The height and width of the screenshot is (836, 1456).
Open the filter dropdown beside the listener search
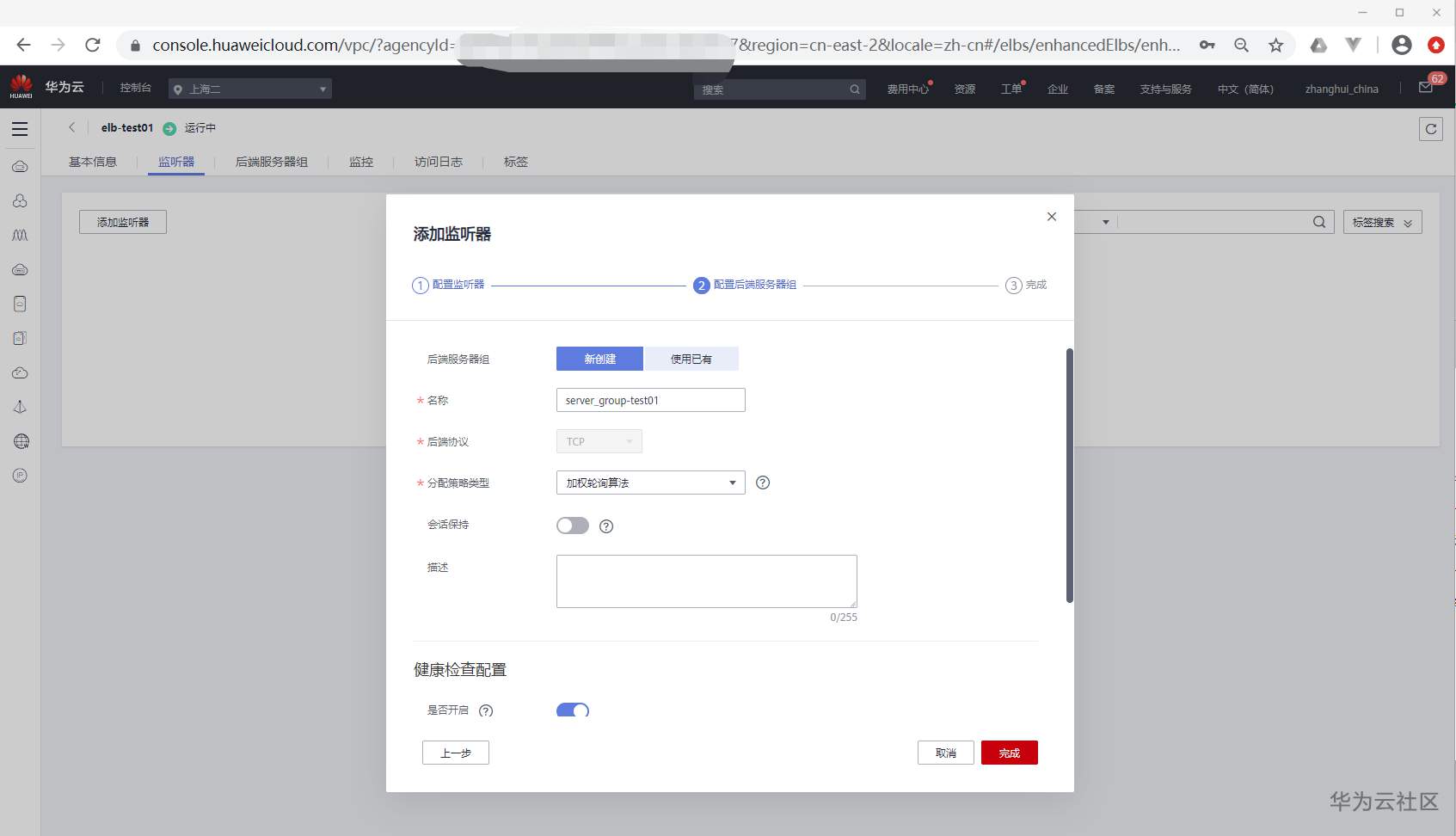click(x=1105, y=222)
